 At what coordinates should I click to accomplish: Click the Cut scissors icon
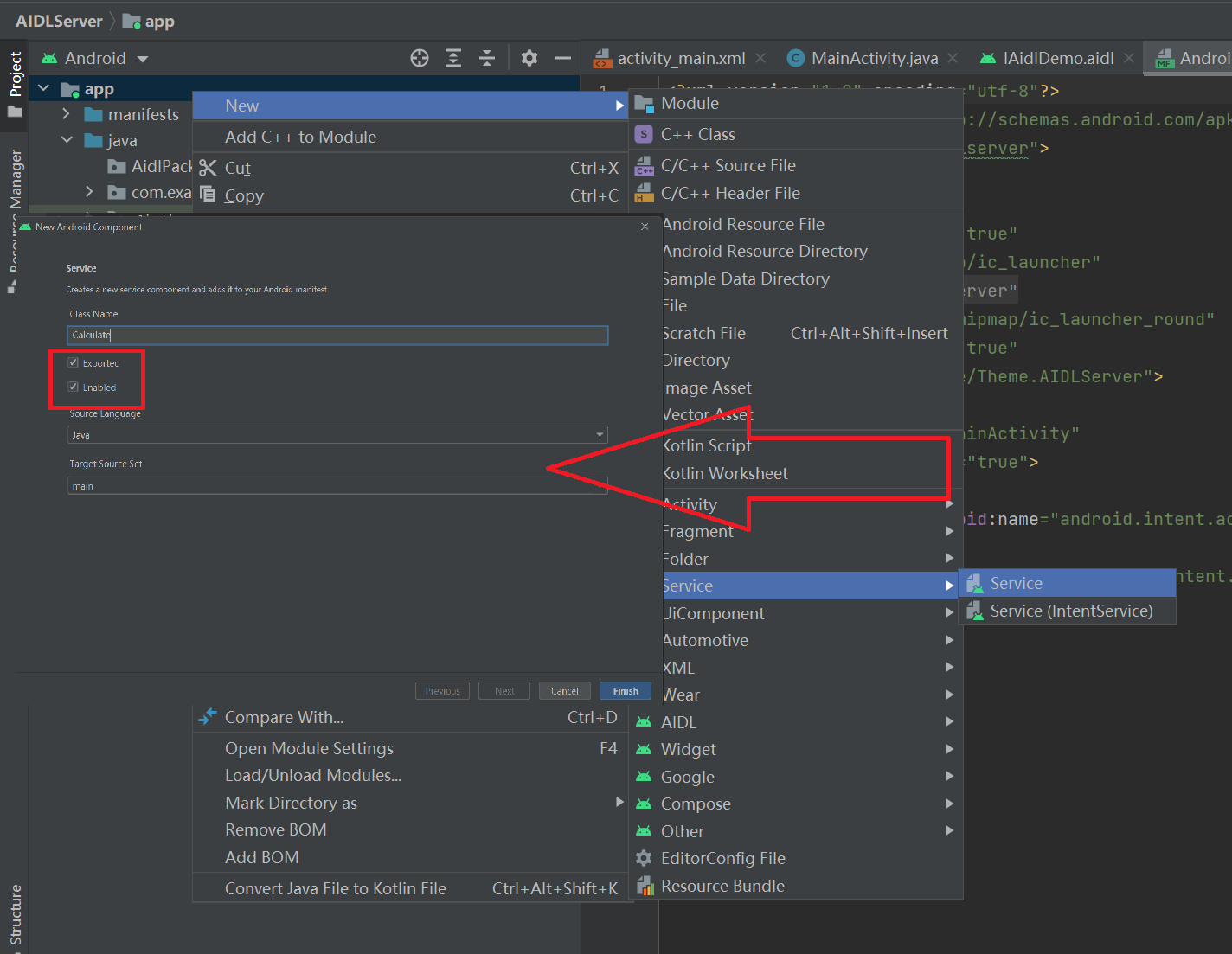[208, 168]
